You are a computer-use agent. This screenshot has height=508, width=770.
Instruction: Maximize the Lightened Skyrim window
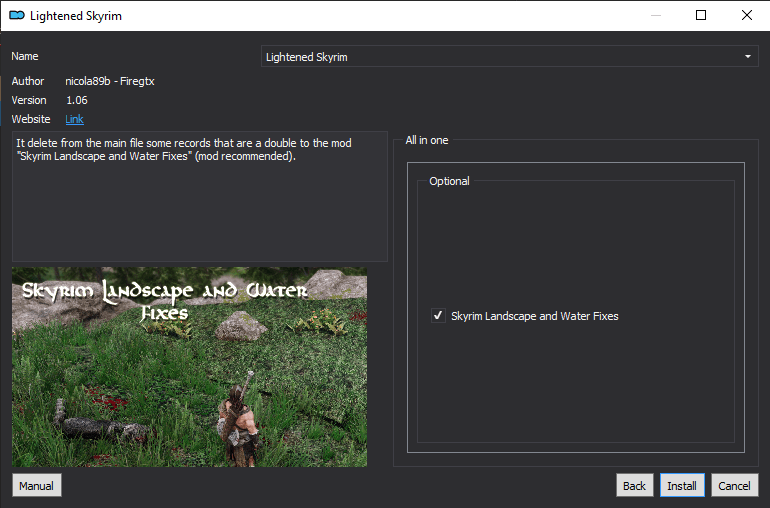pos(701,15)
